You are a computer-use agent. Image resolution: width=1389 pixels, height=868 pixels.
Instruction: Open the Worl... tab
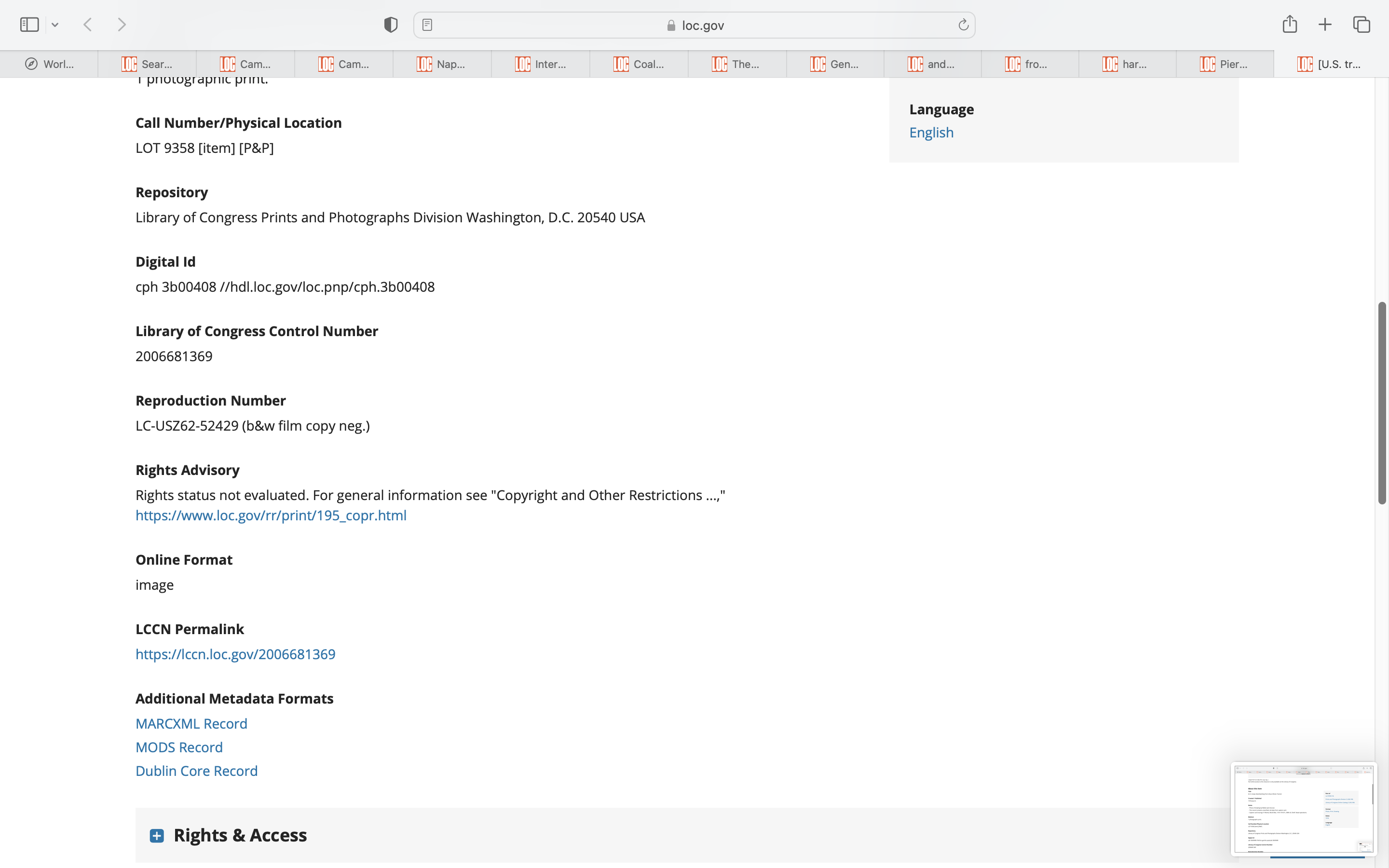[49, 64]
